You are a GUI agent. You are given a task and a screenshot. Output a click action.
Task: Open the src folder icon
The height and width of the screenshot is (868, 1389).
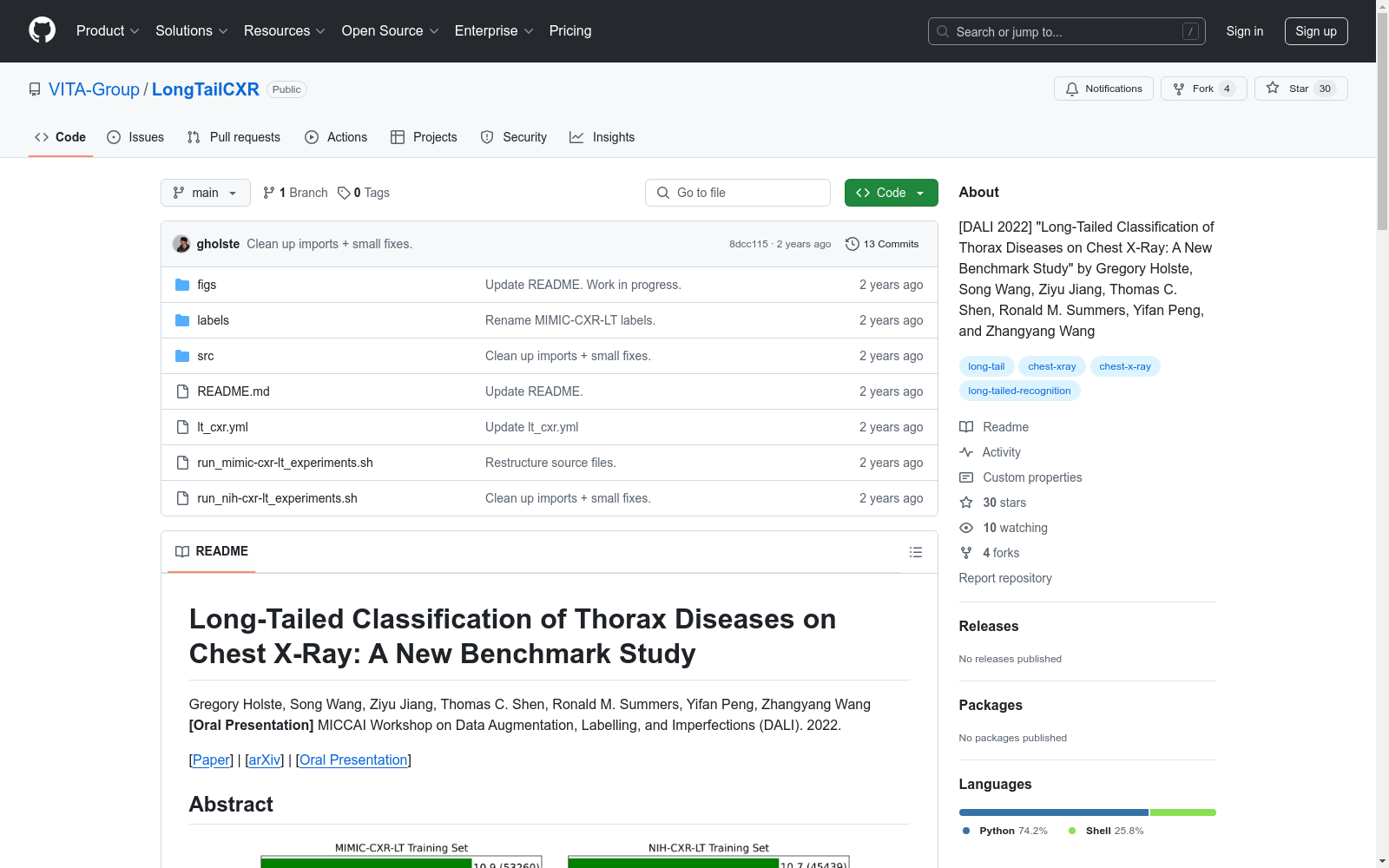coord(182,356)
